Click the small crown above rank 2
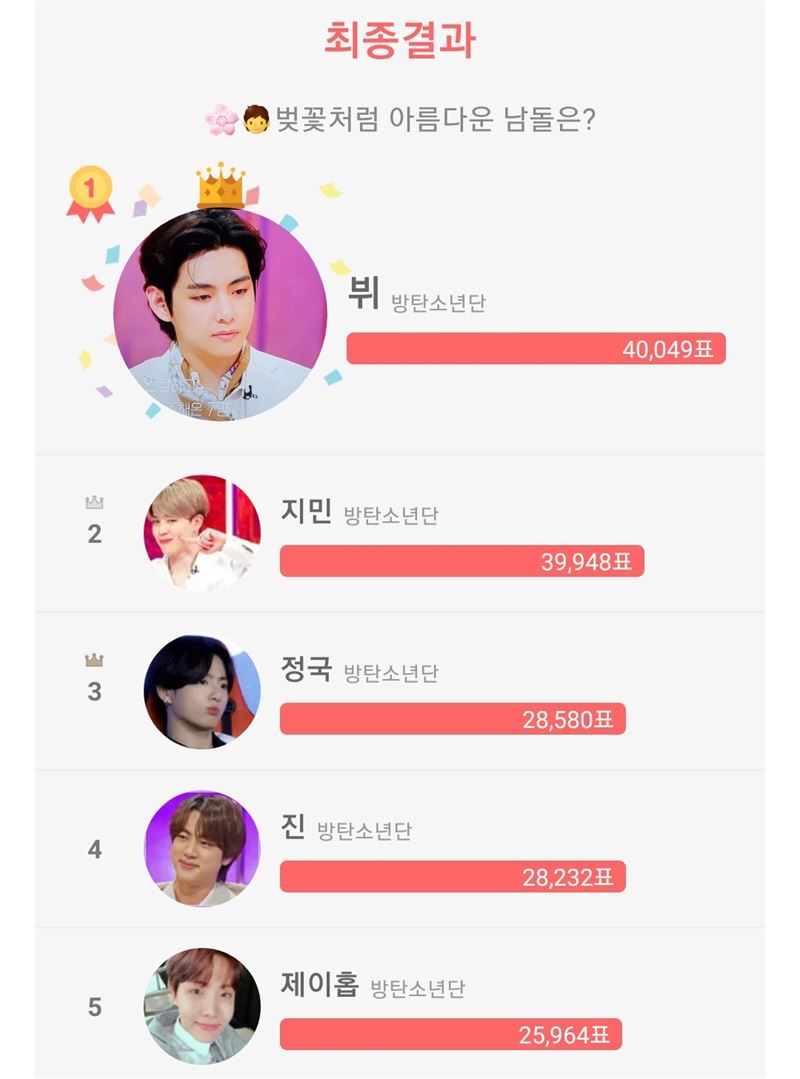The height and width of the screenshot is (1079, 800). [x=94, y=503]
